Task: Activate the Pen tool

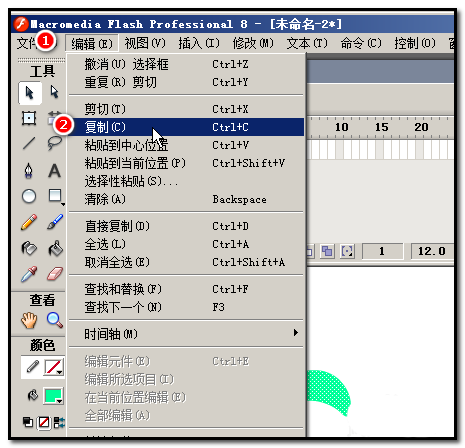Action: pyautogui.click(x=29, y=171)
